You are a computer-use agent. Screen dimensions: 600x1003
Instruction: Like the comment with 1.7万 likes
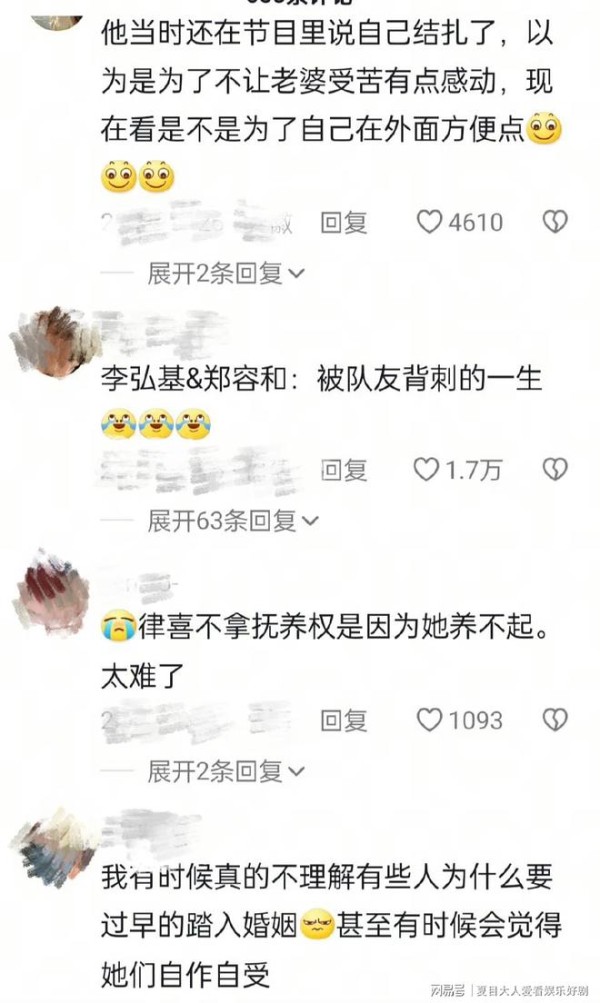tap(457, 470)
